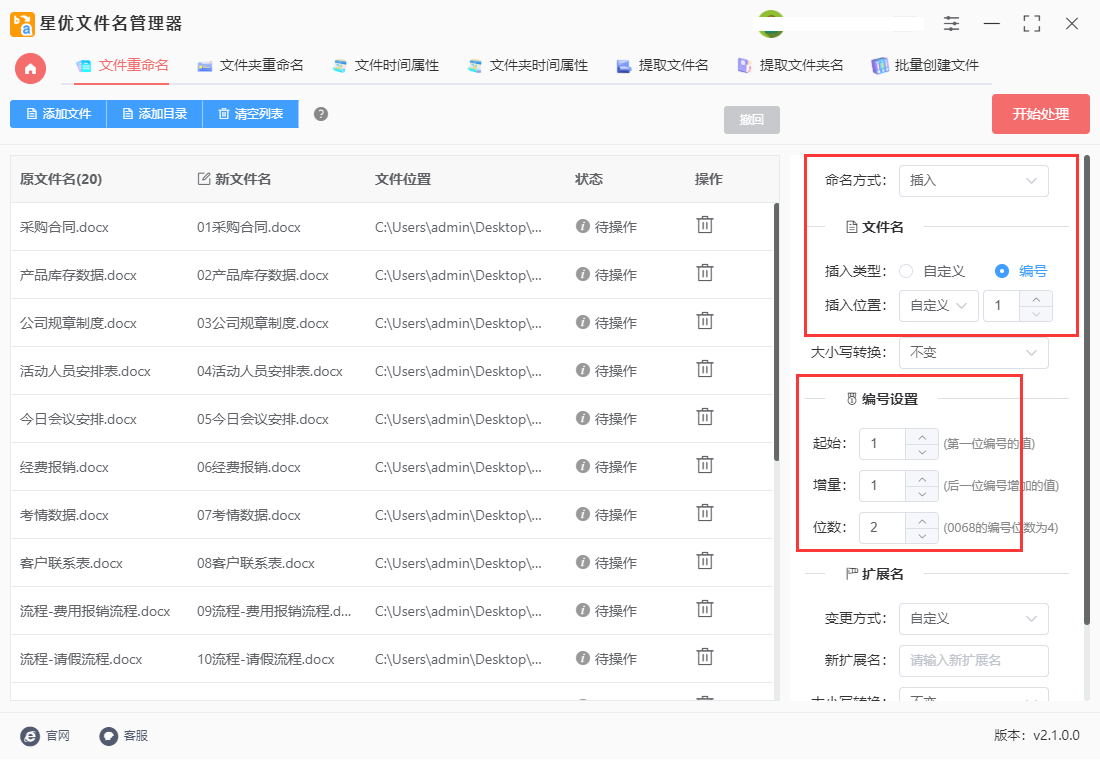Open the 插入位置 自定义 dropdown
Screen dimensions: 1100x760
point(938,305)
